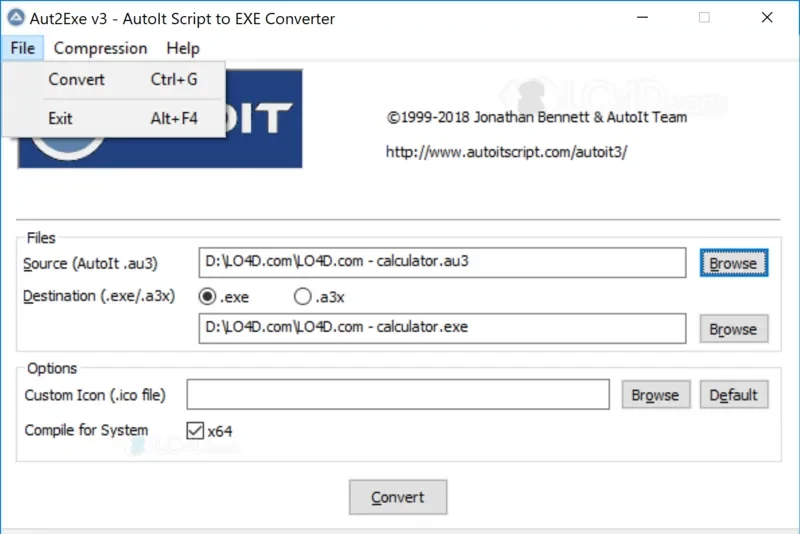Click the Destination .exe path input field
The height and width of the screenshot is (534, 800).
coord(442,328)
